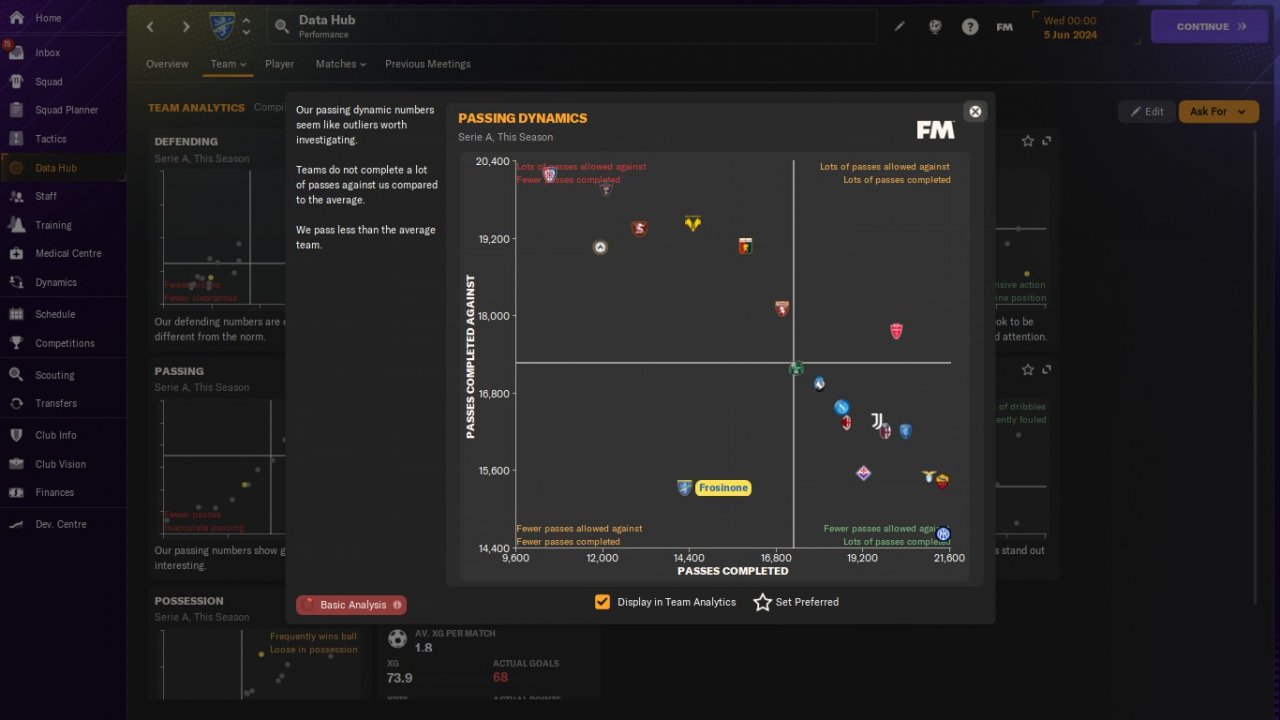1280x720 pixels.
Task: Click the Data Hub search field
Action: point(571,27)
